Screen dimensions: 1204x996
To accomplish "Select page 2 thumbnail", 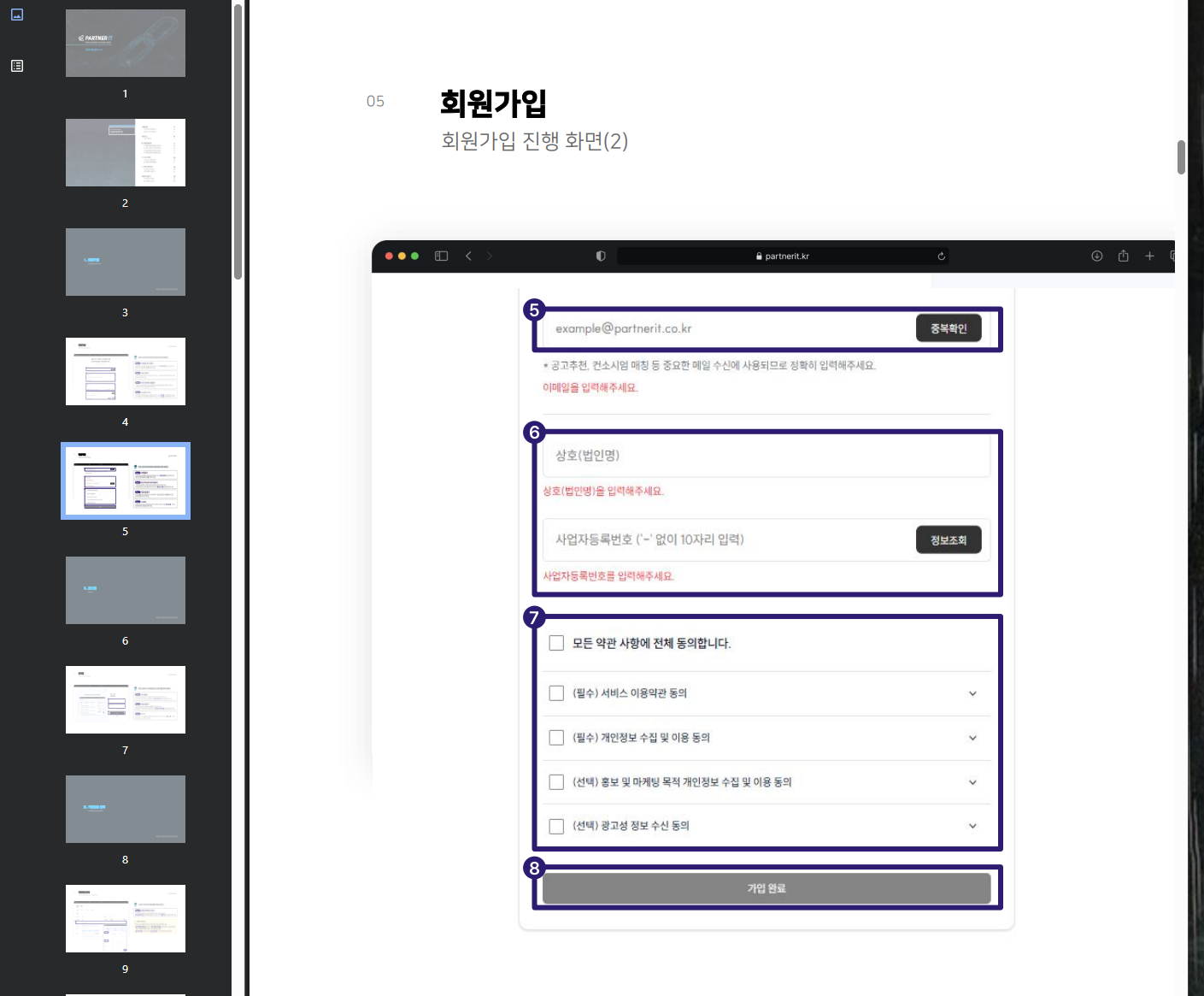I will (126, 153).
